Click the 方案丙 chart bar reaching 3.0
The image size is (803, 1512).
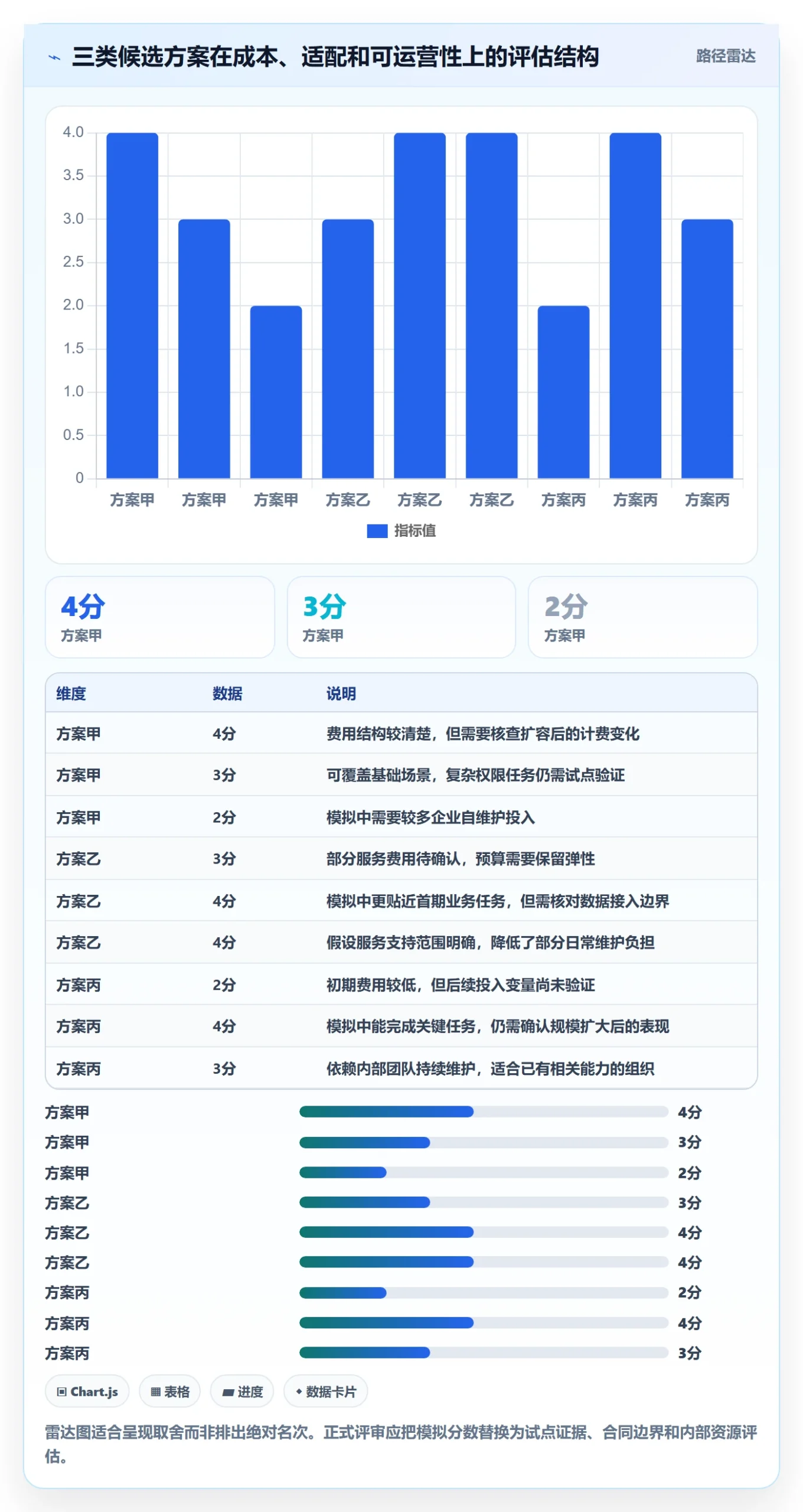point(707,348)
